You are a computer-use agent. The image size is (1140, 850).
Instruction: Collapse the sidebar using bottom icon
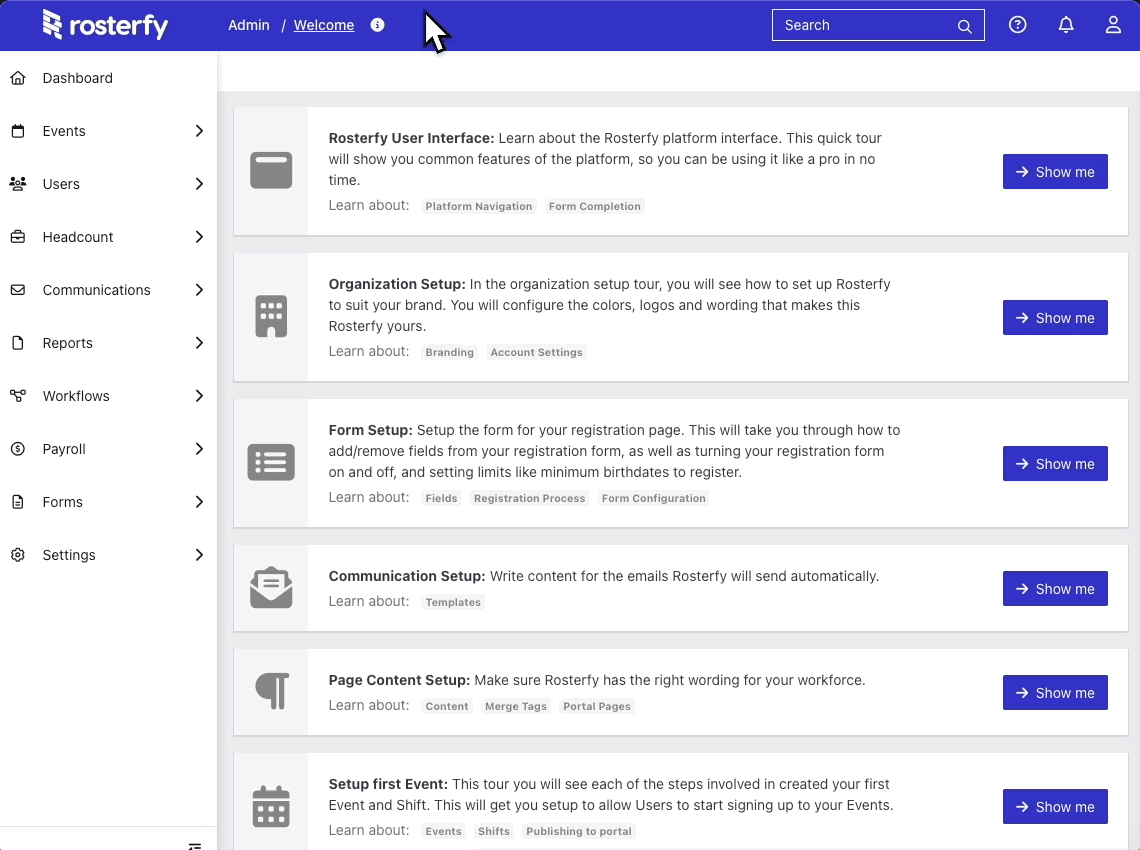[195, 846]
